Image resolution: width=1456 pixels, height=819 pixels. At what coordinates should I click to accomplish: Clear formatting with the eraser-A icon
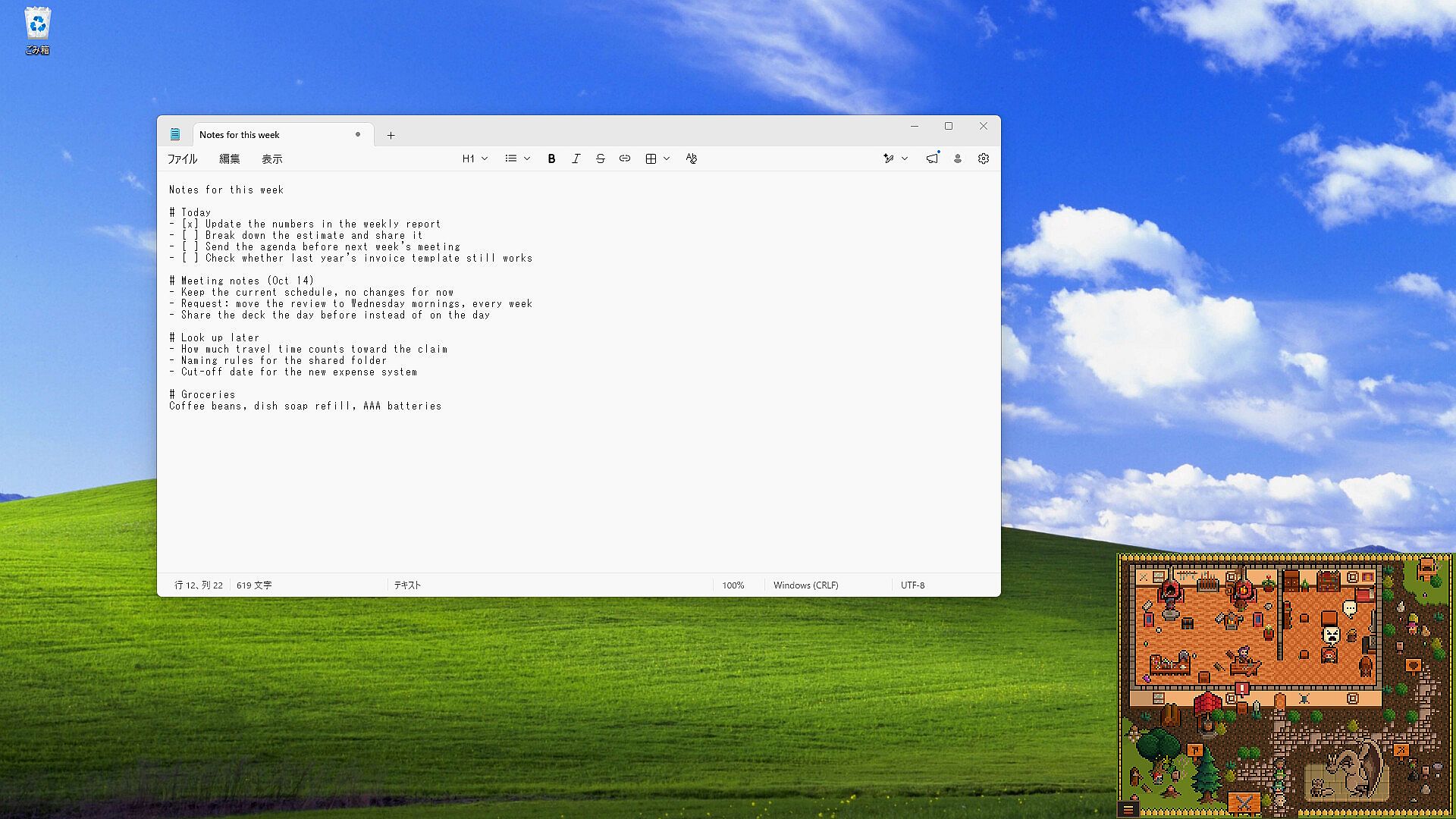tap(691, 158)
